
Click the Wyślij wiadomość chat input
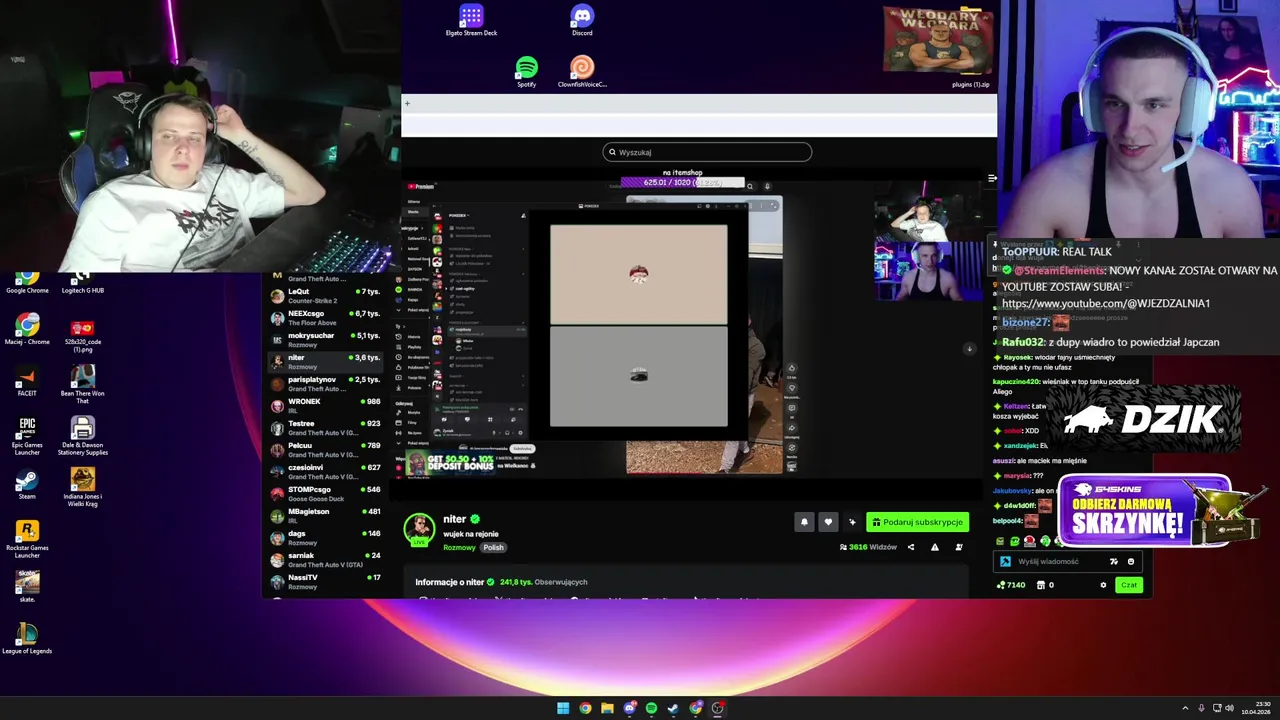coord(1067,561)
